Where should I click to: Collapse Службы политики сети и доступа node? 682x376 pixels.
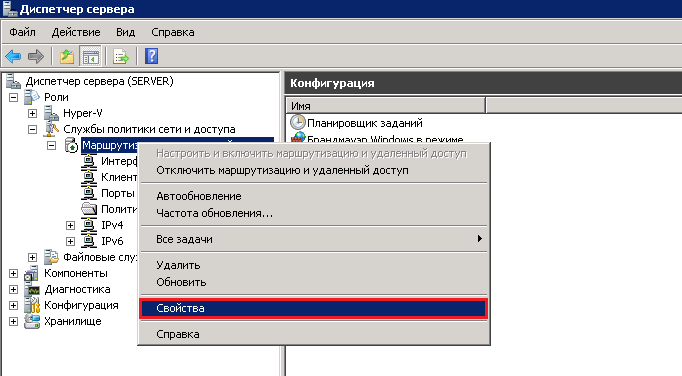tap(32, 129)
